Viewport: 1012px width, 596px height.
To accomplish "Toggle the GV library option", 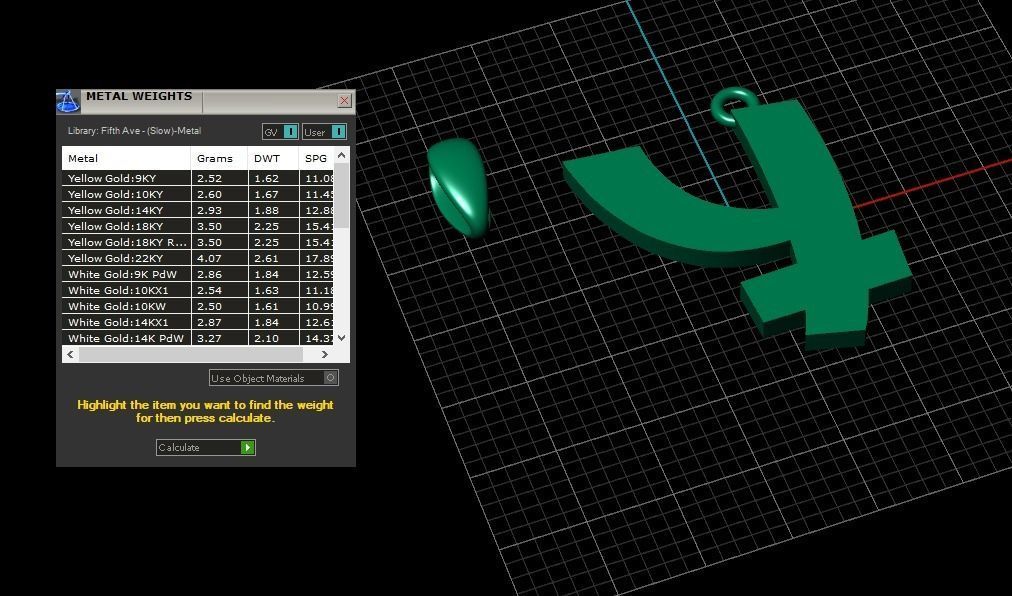I will [280, 132].
